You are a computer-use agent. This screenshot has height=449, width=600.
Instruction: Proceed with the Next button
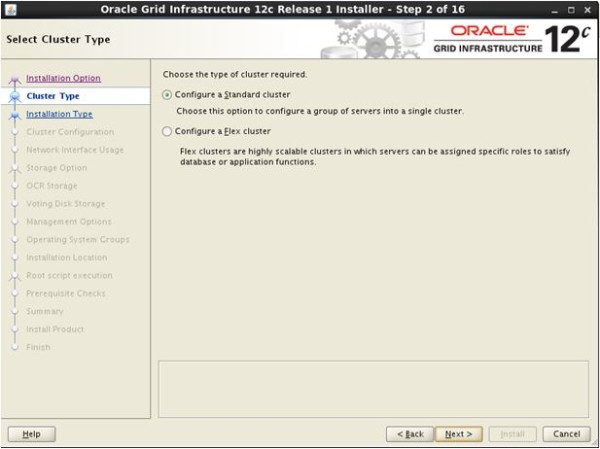tap(459, 434)
